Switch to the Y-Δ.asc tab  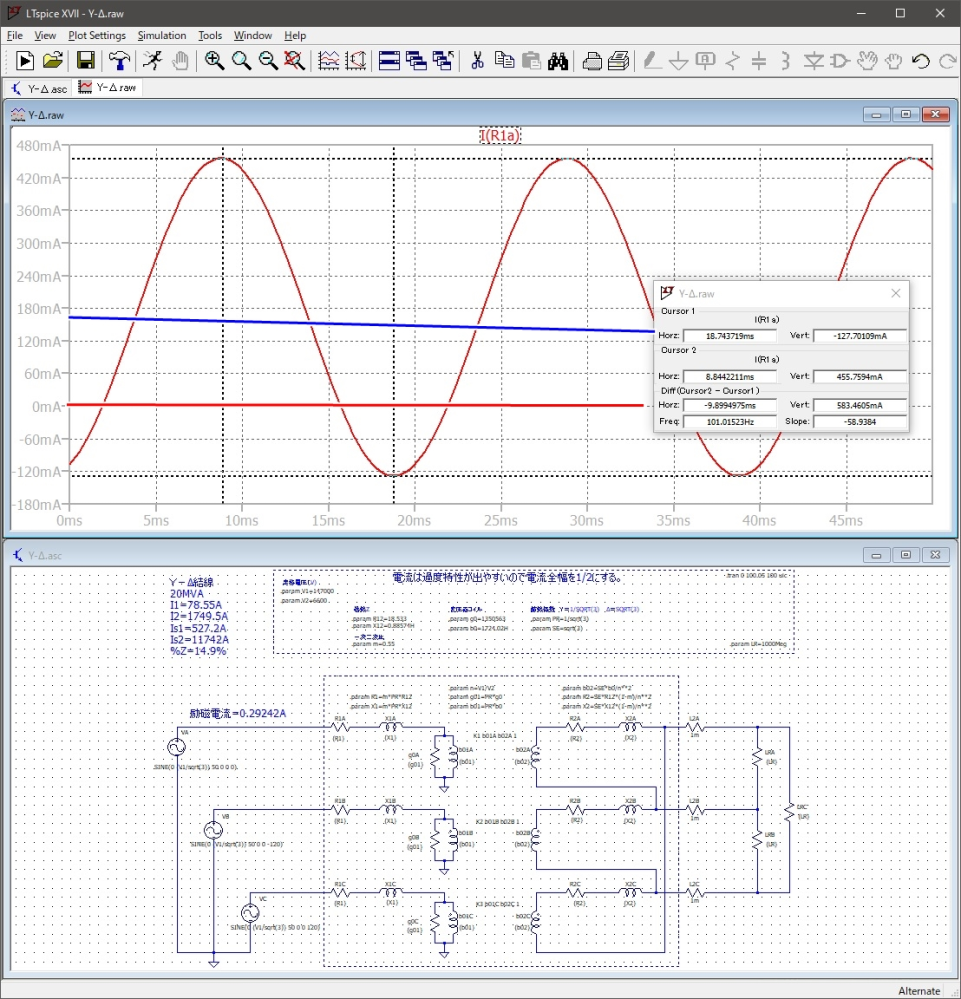point(39,88)
